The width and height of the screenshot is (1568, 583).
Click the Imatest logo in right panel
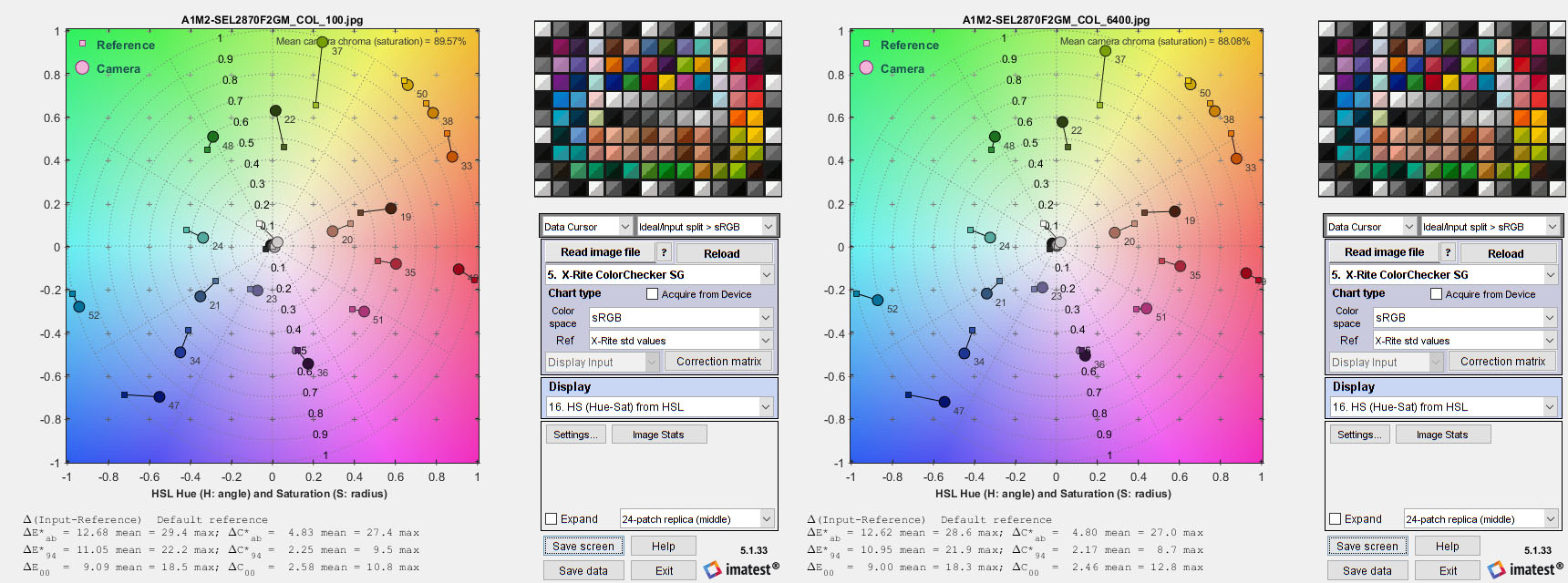pyautogui.click(x=1525, y=569)
